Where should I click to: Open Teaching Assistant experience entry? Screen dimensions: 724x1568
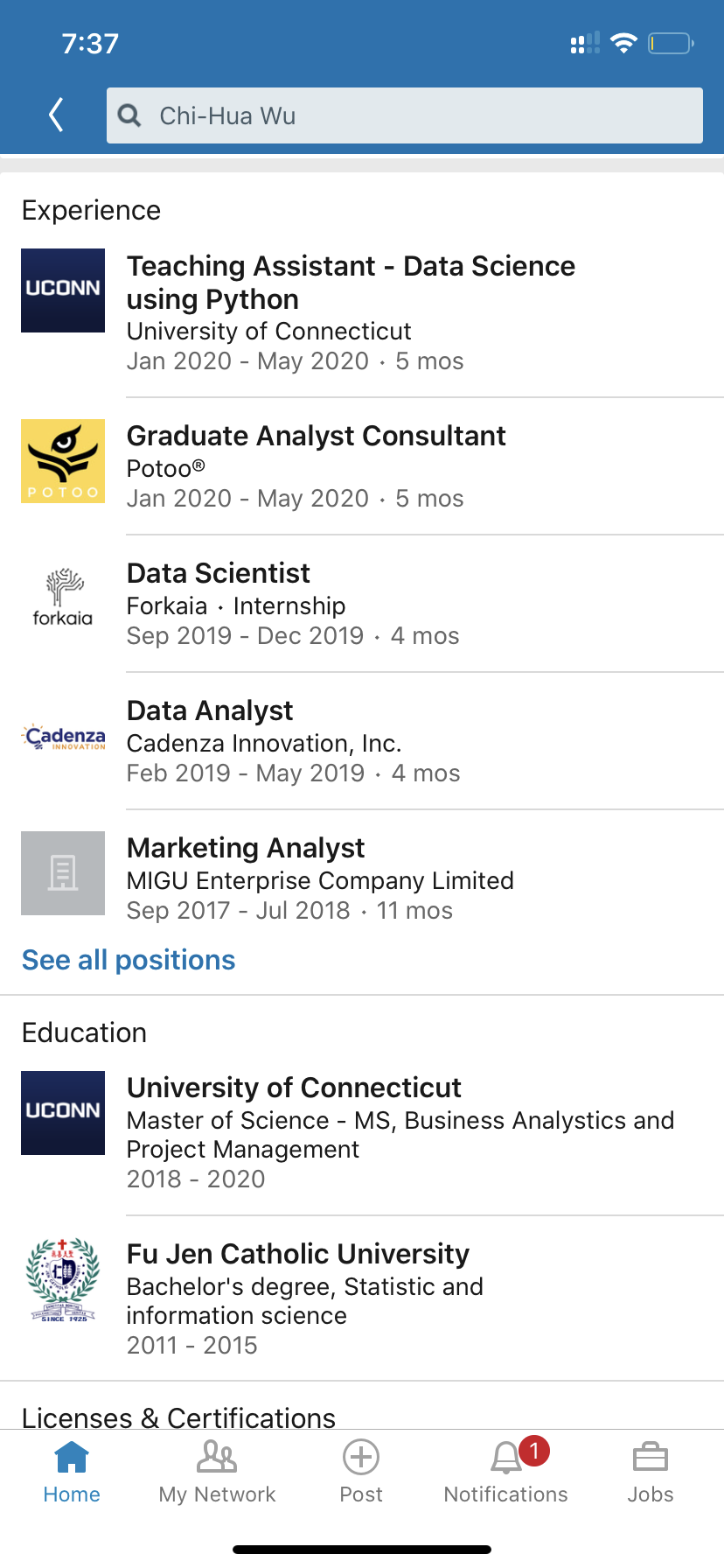click(351, 282)
